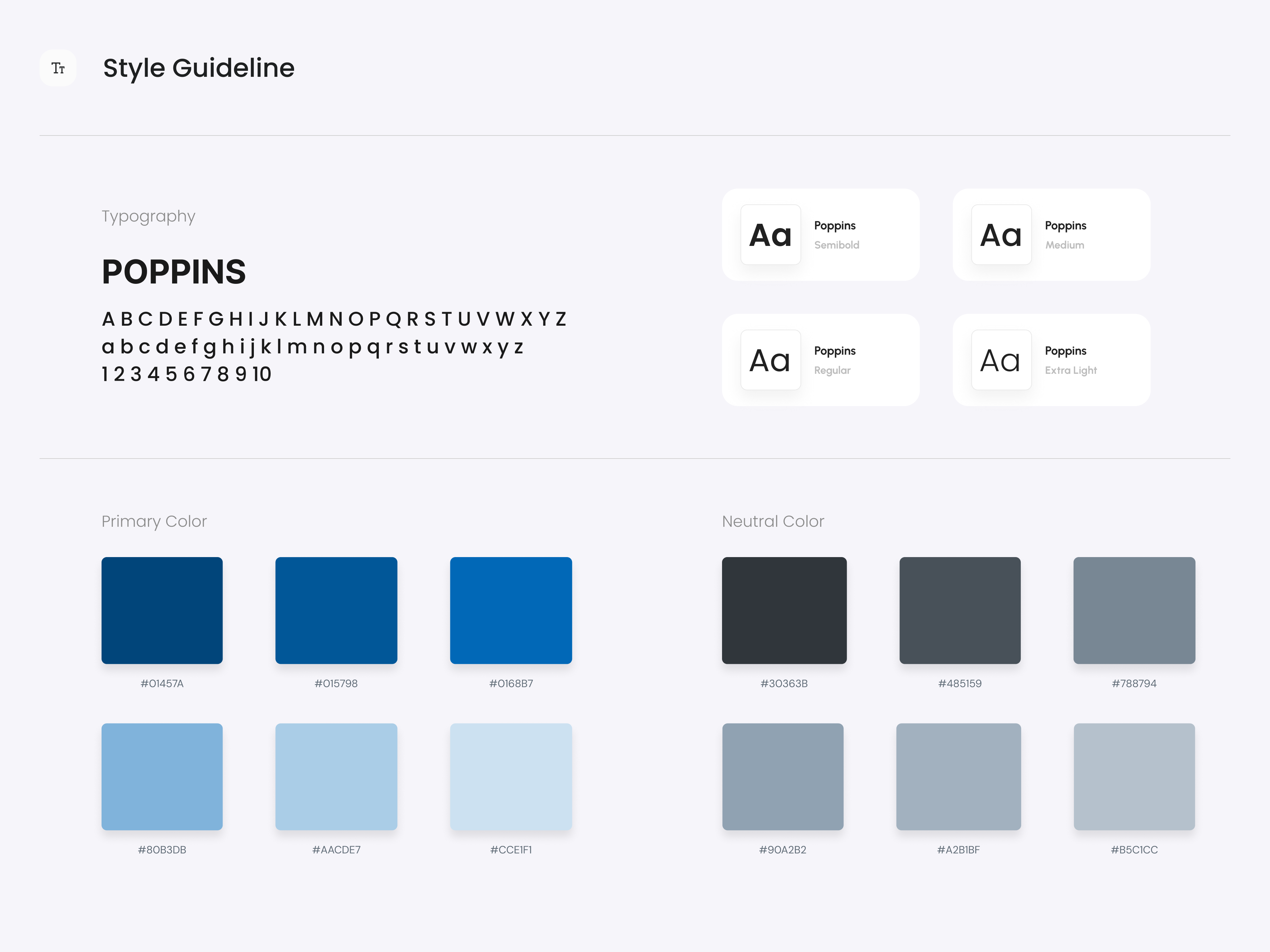Click the #AACDE7 hex code label

336,850
